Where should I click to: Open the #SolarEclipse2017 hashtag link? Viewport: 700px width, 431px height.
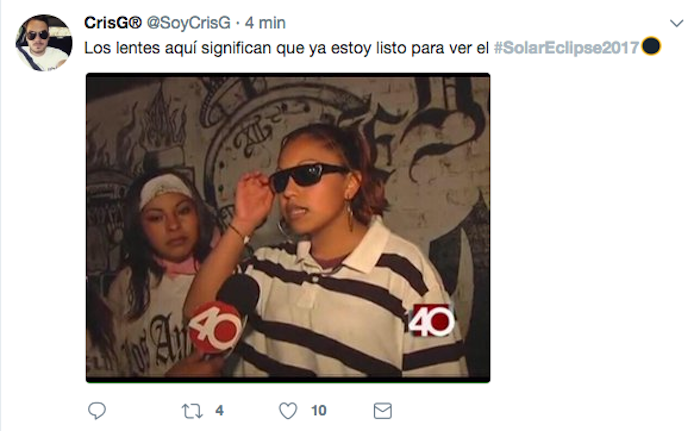click(567, 48)
